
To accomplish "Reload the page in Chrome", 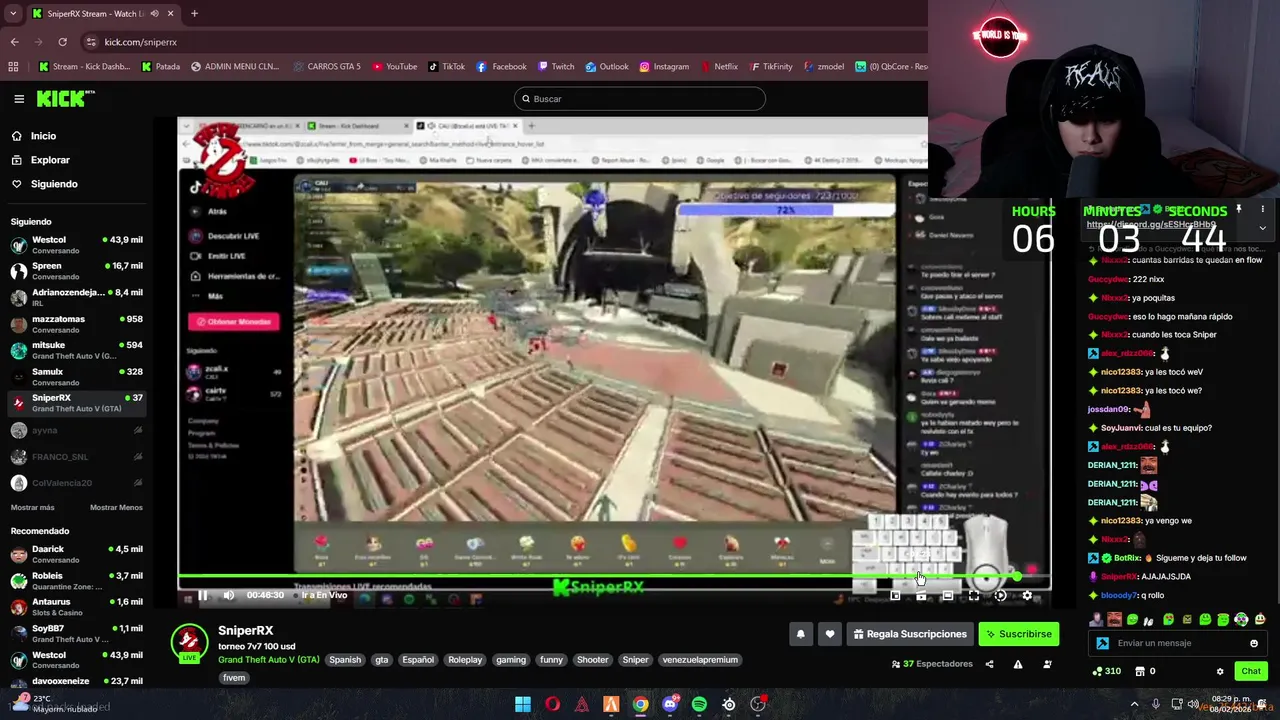I will pyautogui.click(x=62, y=42).
